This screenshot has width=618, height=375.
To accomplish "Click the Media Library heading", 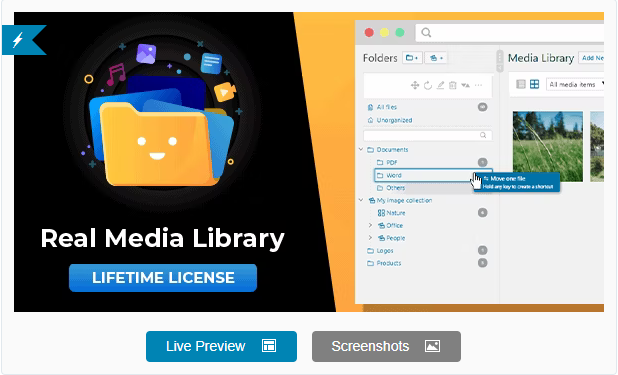I will pyautogui.click(x=541, y=58).
